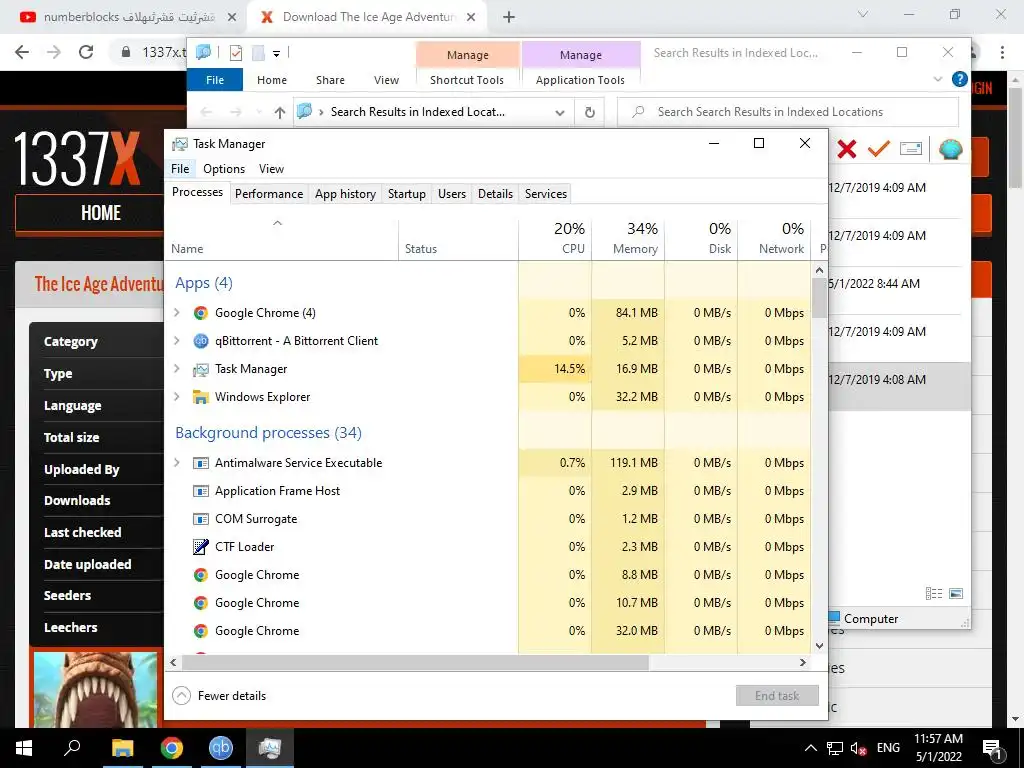Switch to large icons view in Explorer

click(955, 593)
